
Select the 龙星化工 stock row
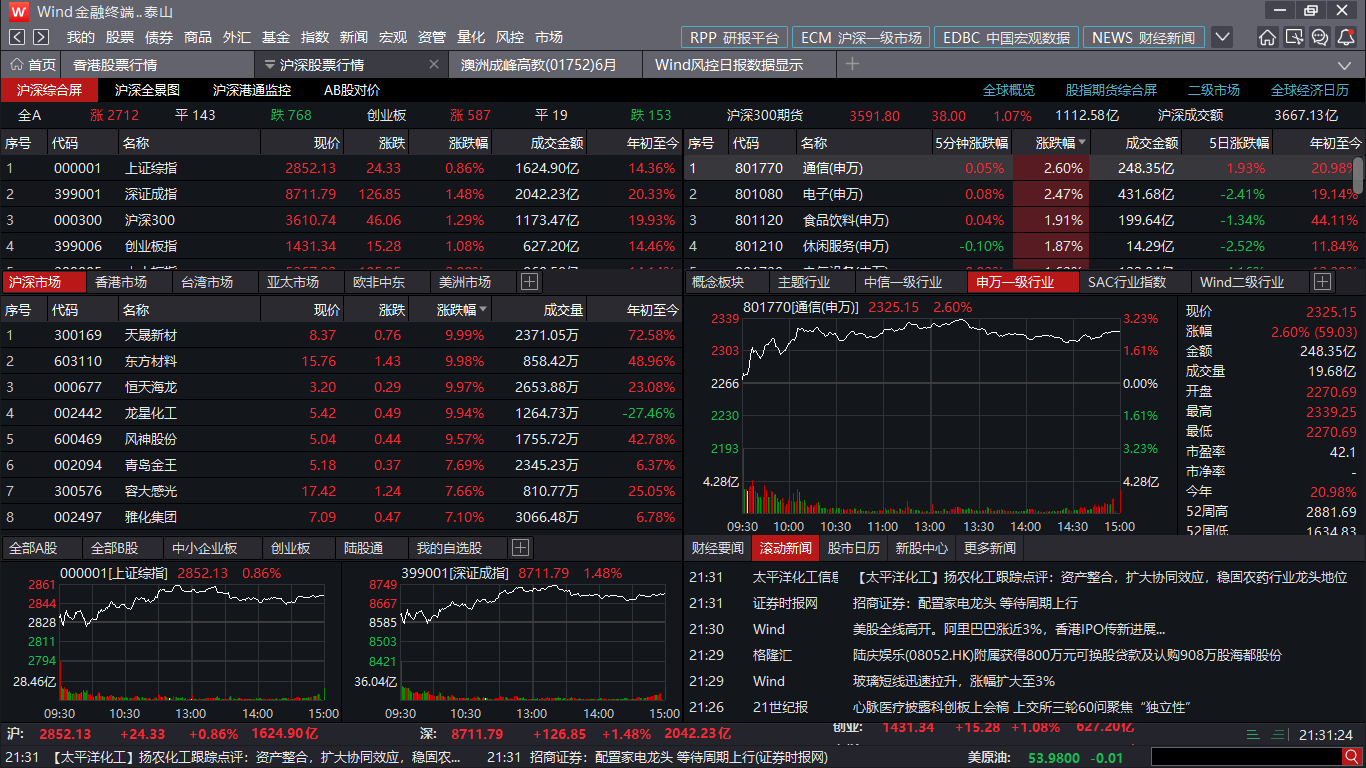click(341, 413)
